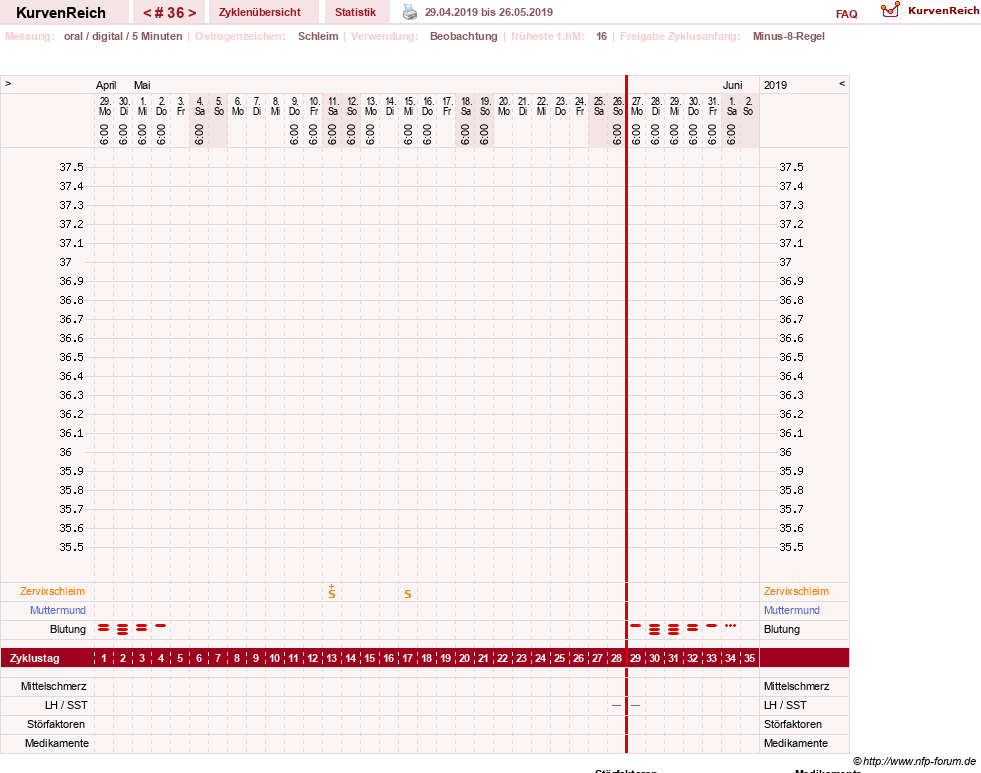Click the negative LH test mark on day 29

[636, 705]
